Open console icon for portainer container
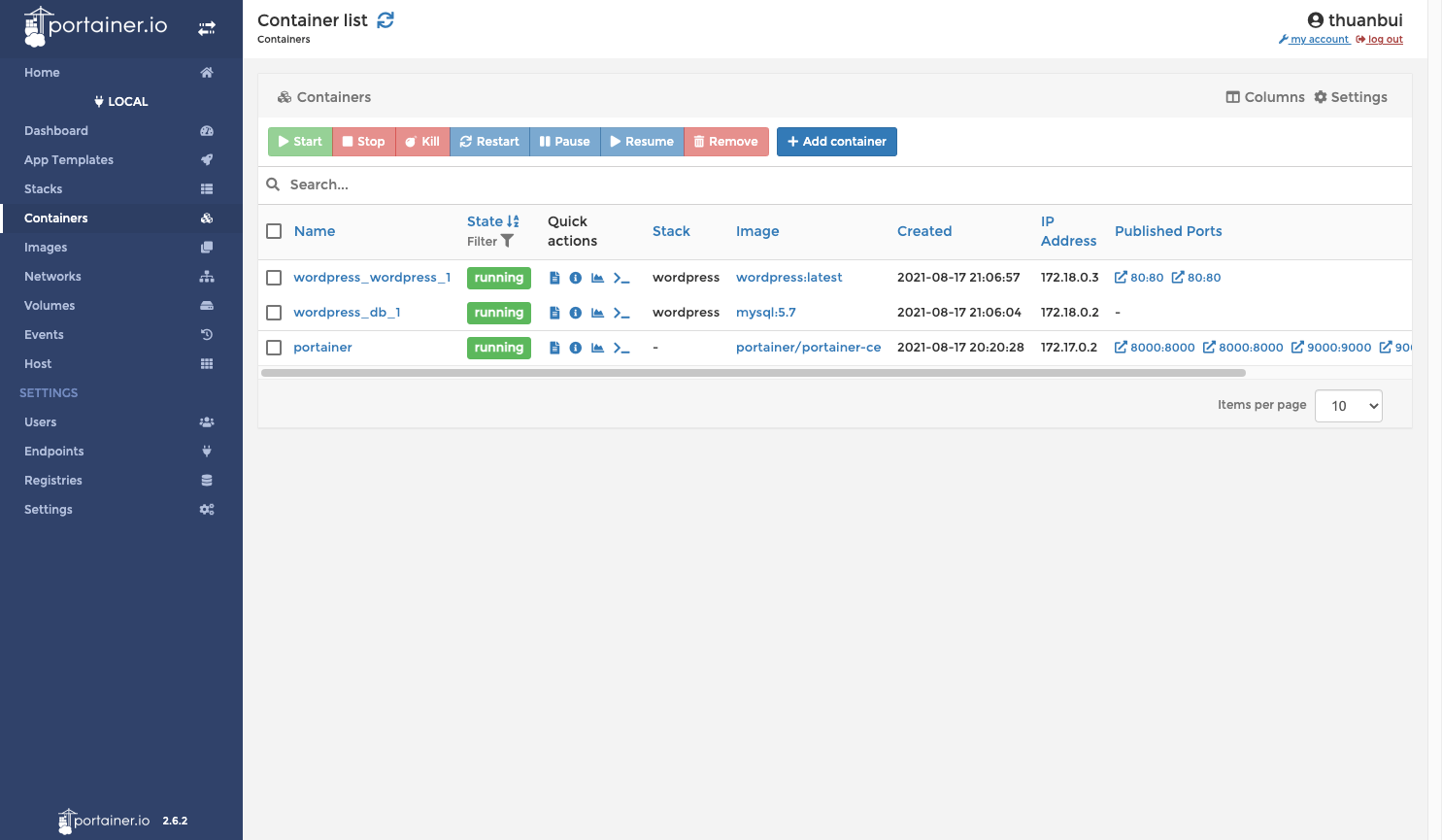 pyautogui.click(x=621, y=348)
